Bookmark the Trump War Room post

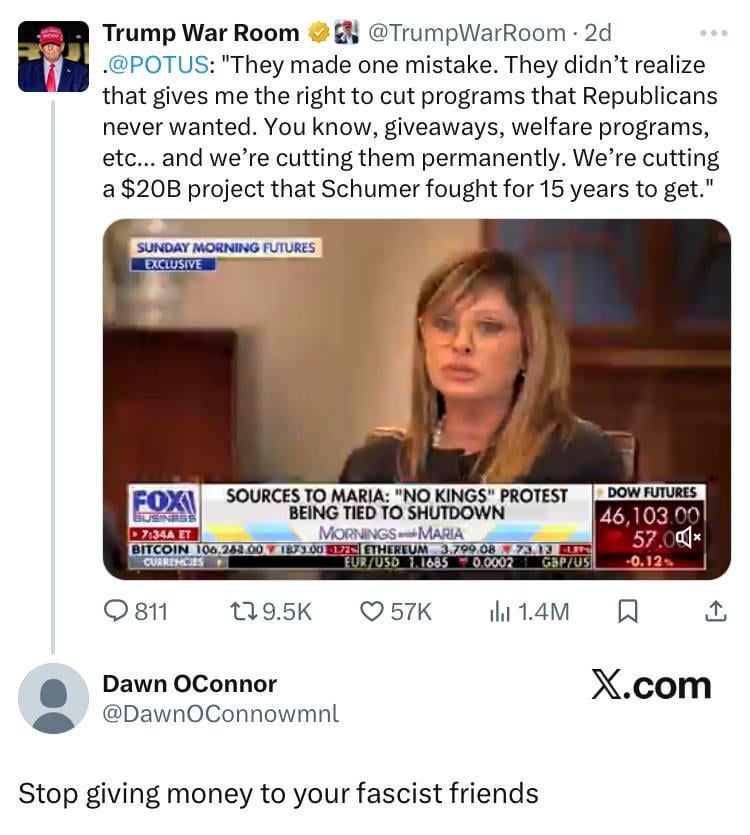click(x=629, y=611)
